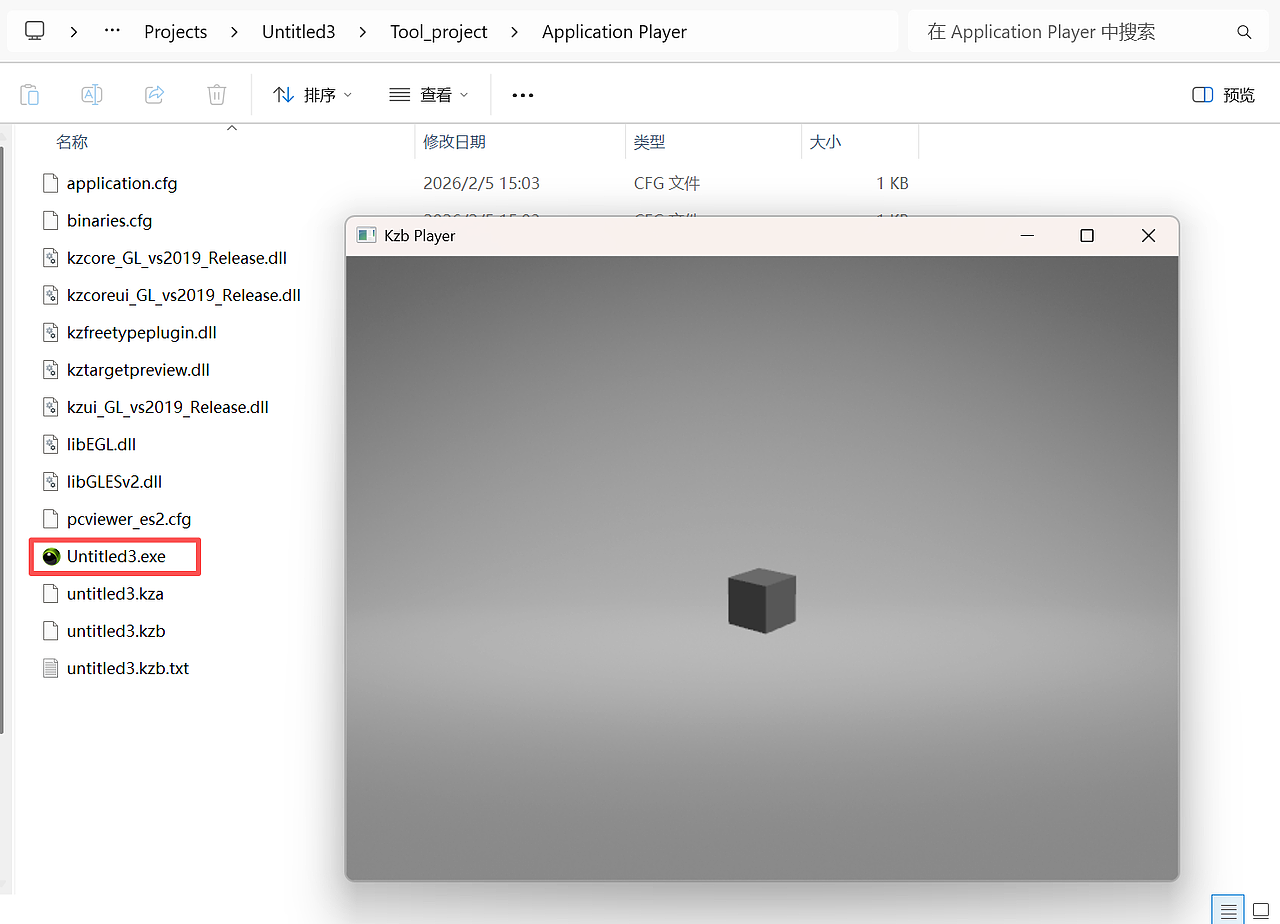This screenshot has width=1280, height=924.
Task: Sort files by the 类型 column header
Action: pos(649,142)
